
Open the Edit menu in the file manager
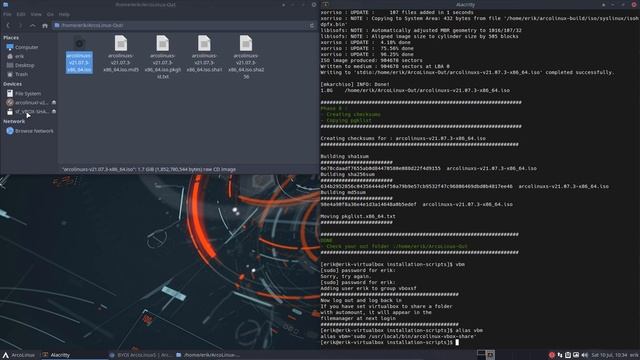[x=21, y=14]
